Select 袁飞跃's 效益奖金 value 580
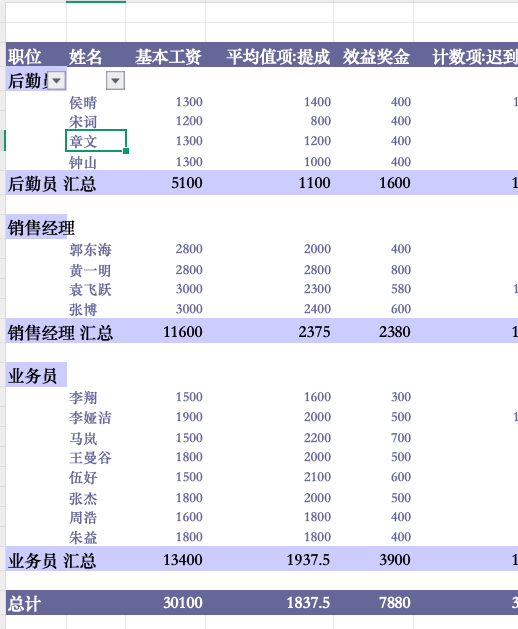Viewport: 518px width, 629px height. (401, 289)
